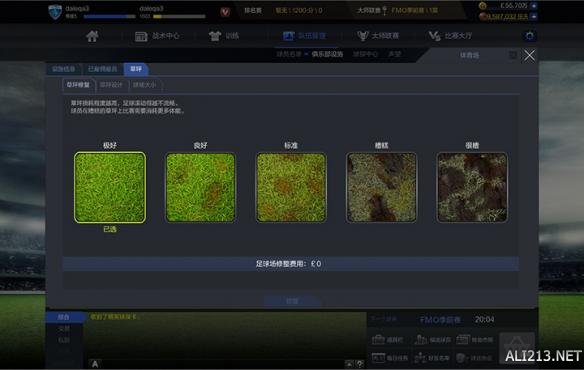Screen dimensions: 584x370
Task: Select the 标准 standard turf thumbnail
Action: click(x=291, y=187)
